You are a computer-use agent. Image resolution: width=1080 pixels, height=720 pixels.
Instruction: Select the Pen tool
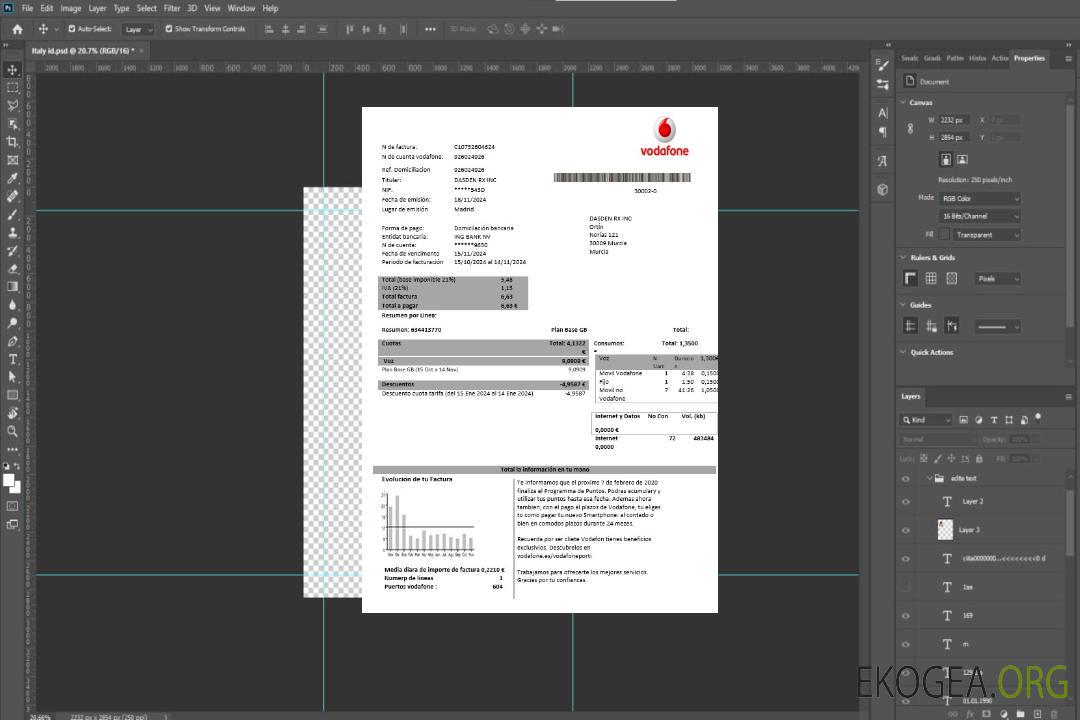point(12,341)
